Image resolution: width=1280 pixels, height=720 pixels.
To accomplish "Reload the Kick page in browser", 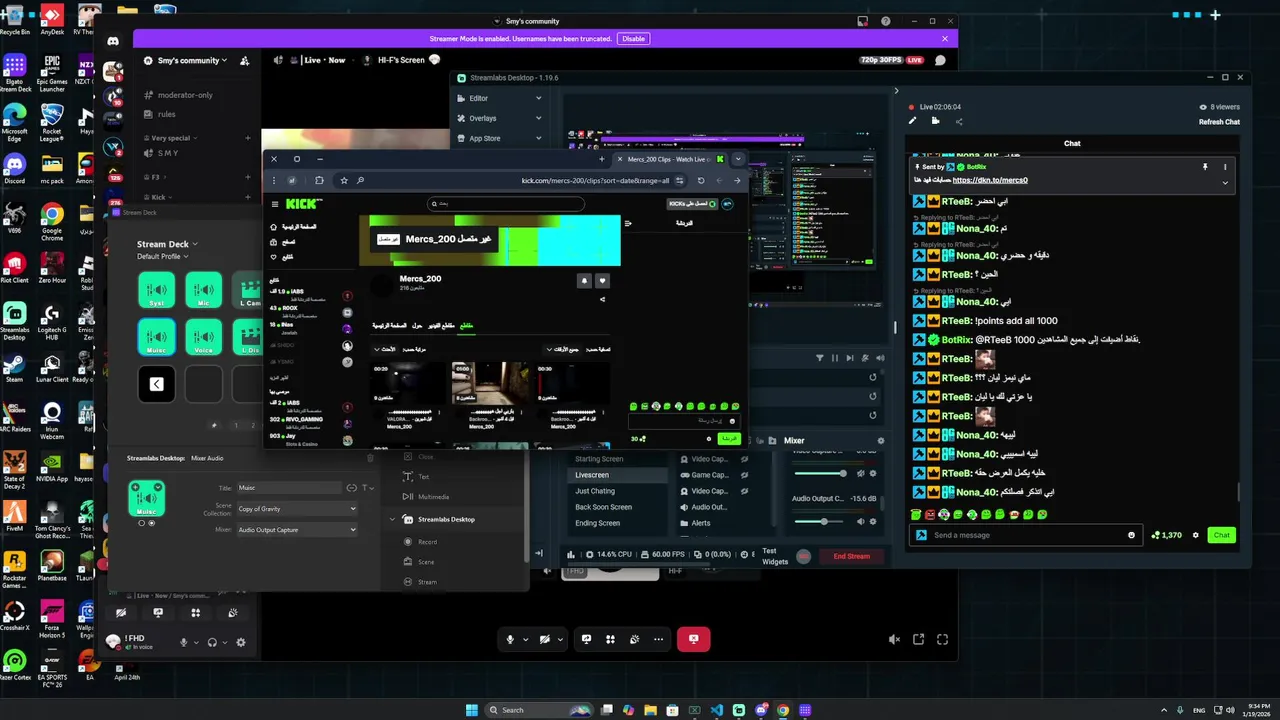I will pyautogui.click(x=701, y=180).
